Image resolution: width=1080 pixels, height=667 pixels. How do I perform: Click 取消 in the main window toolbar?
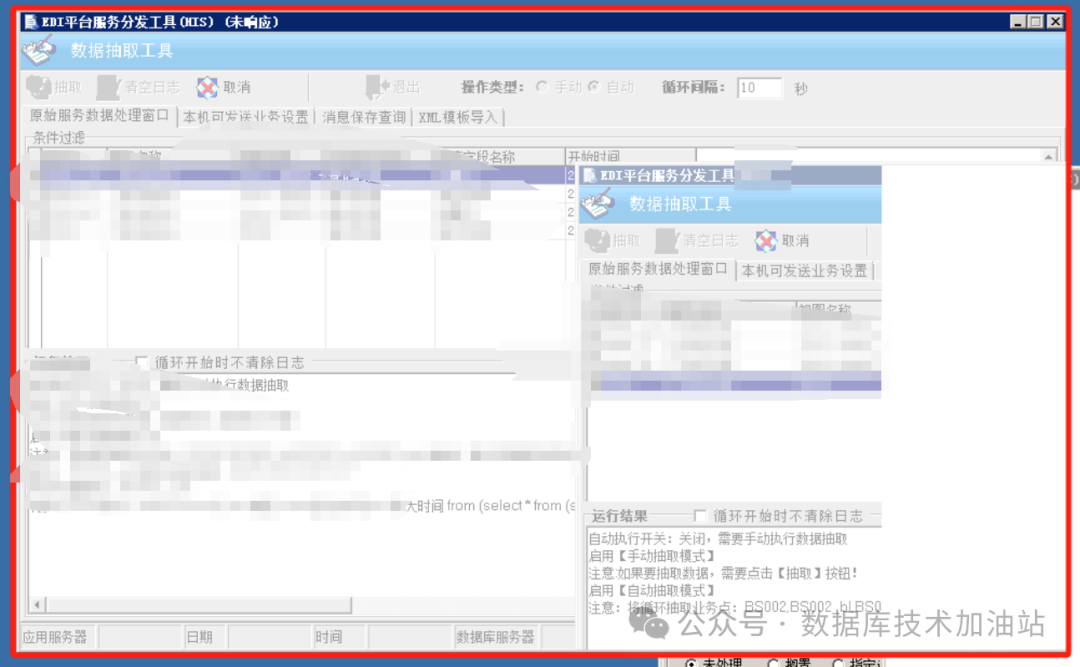224,88
